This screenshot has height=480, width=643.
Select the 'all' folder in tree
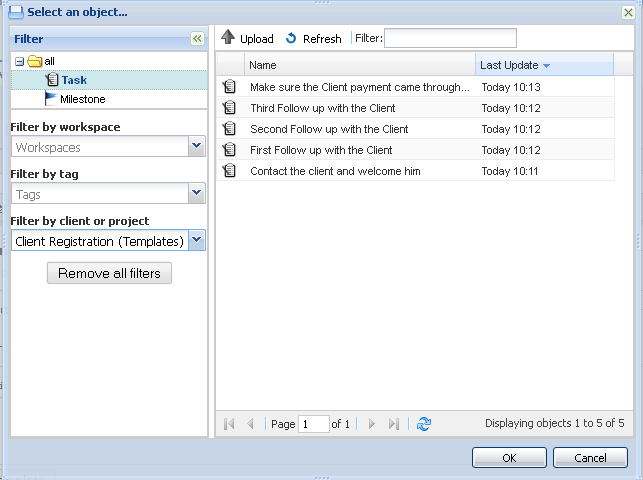coord(49,61)
